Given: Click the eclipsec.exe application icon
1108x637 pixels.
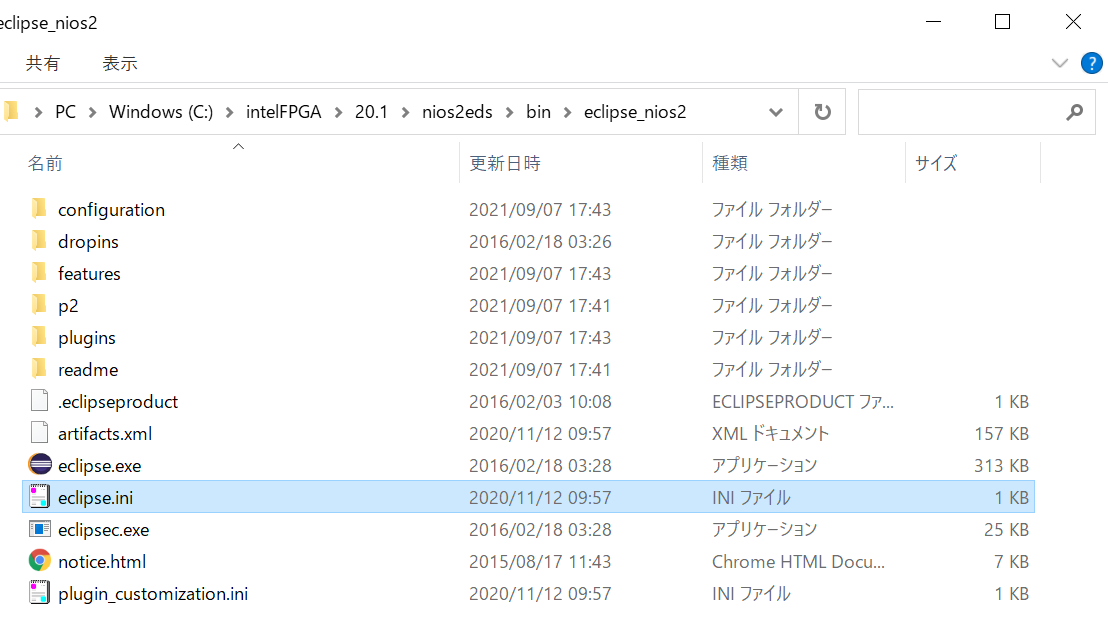Looking at the screenshot, I should point(40,529).
